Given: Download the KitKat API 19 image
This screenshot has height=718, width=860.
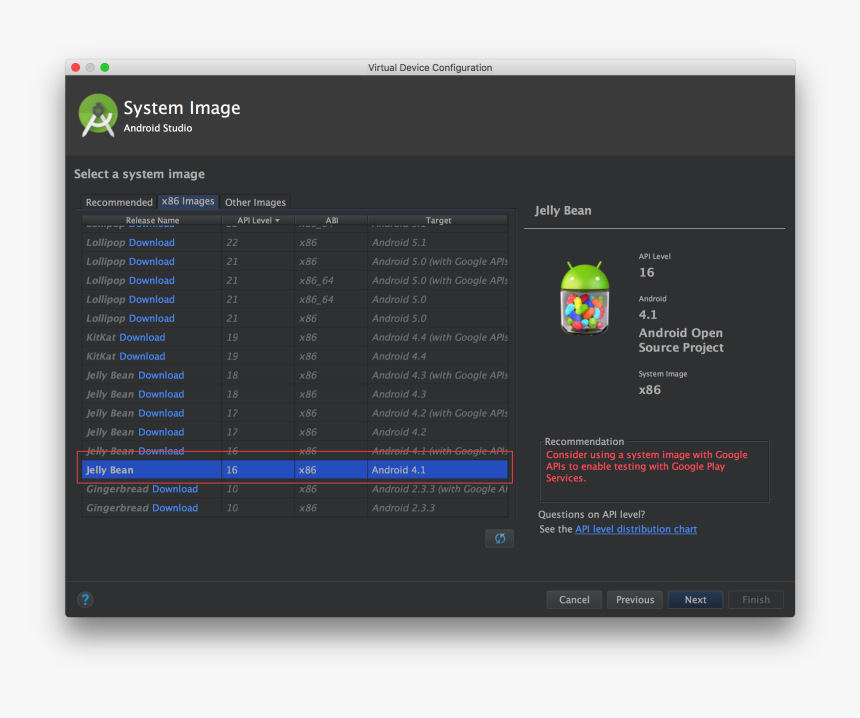Looking at the screenshot, I should tap(142, 337).
